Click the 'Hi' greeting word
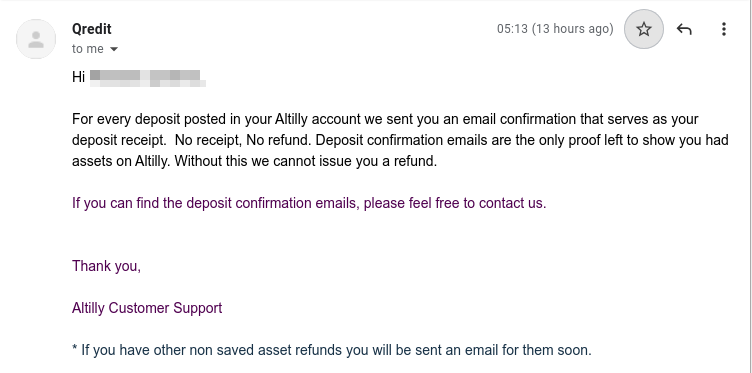 [x=78, y=77]
